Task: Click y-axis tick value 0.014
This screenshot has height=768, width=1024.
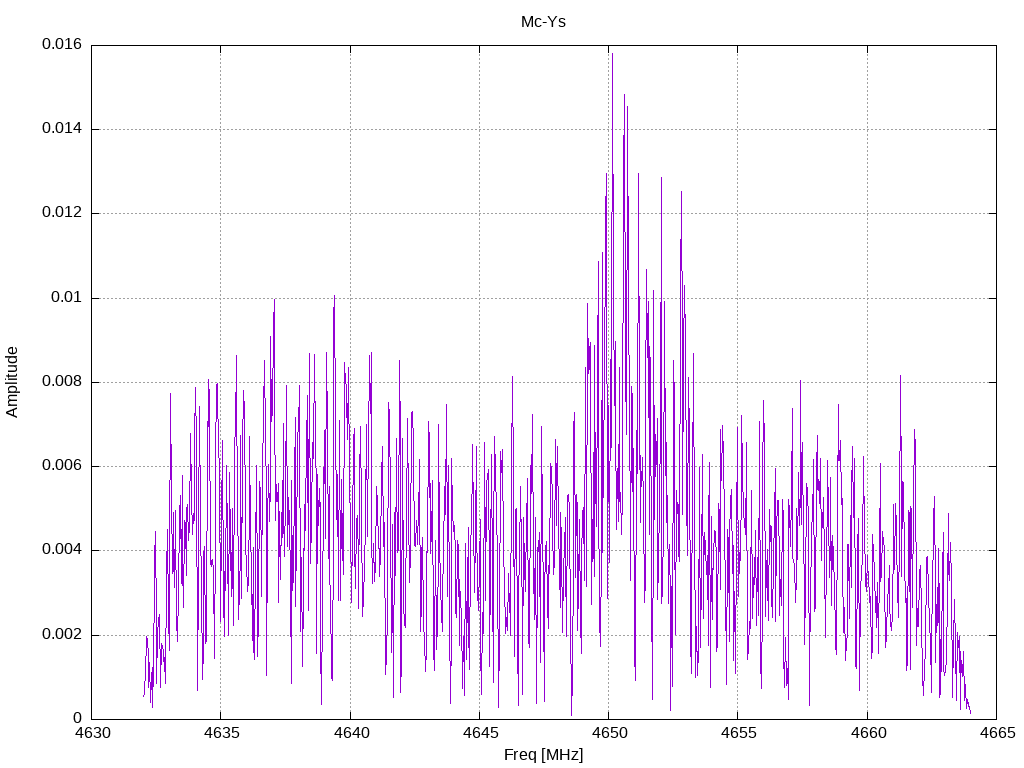Action: (x=62, y=129)
